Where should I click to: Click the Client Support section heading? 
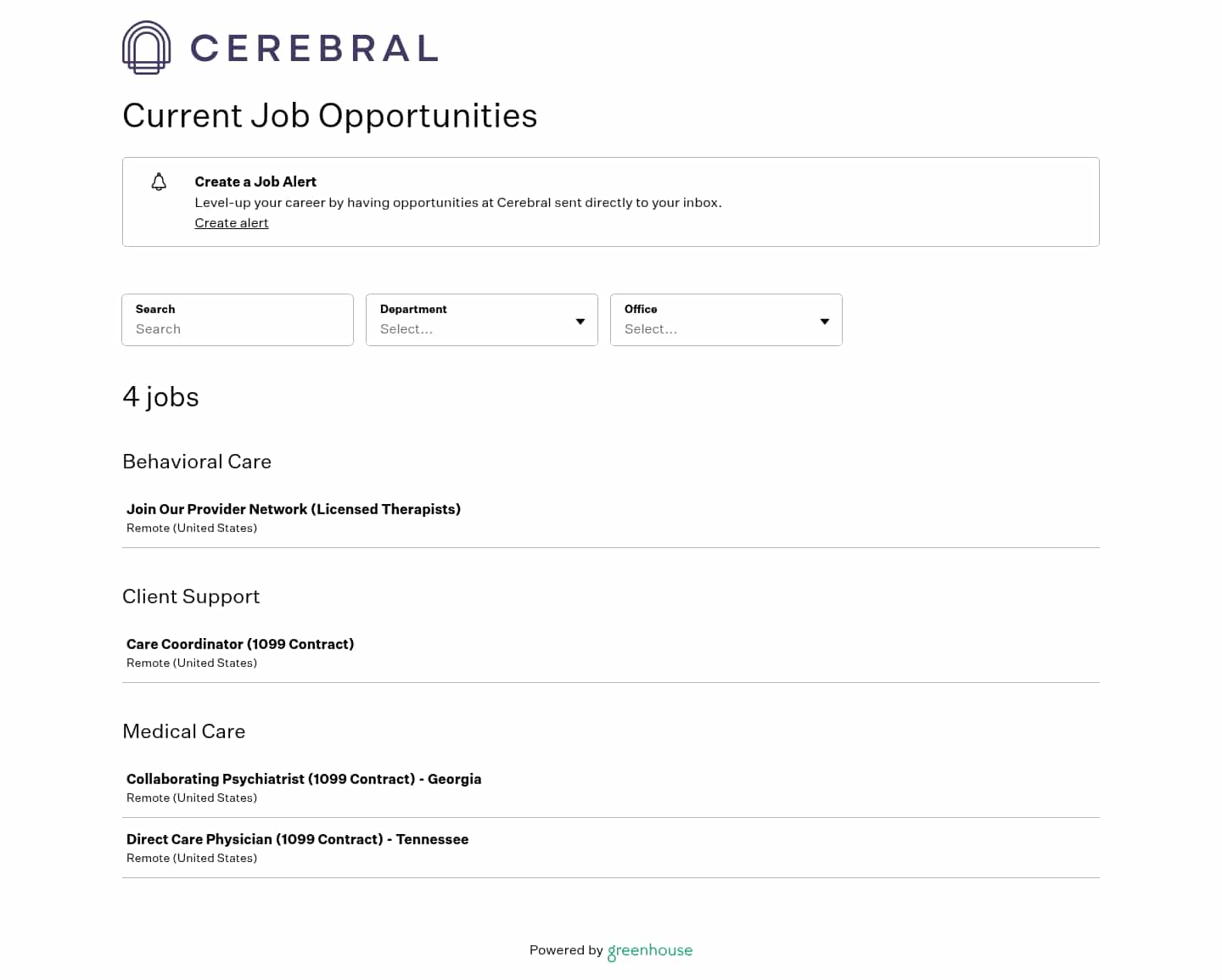[x=191, y=596]
